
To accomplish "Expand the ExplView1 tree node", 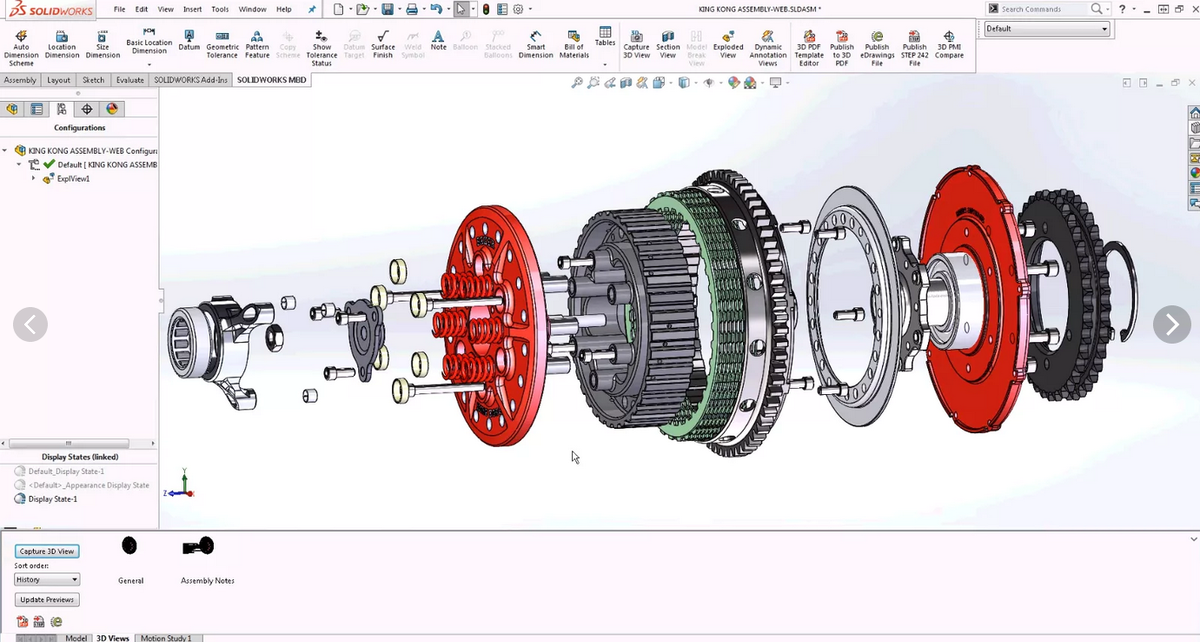I will click(34, 178).
